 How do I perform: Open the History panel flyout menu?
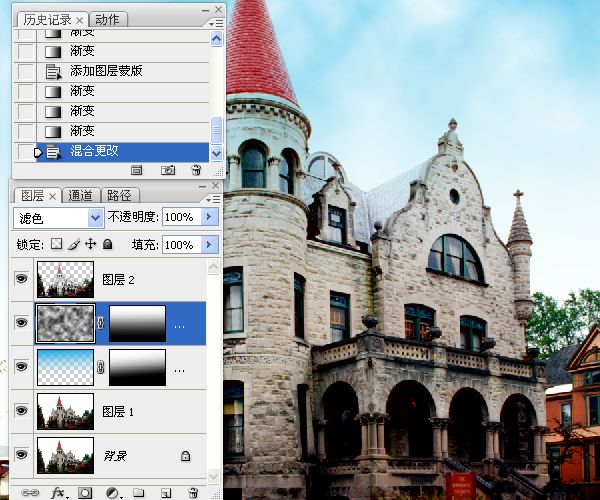tap(217, 24)
